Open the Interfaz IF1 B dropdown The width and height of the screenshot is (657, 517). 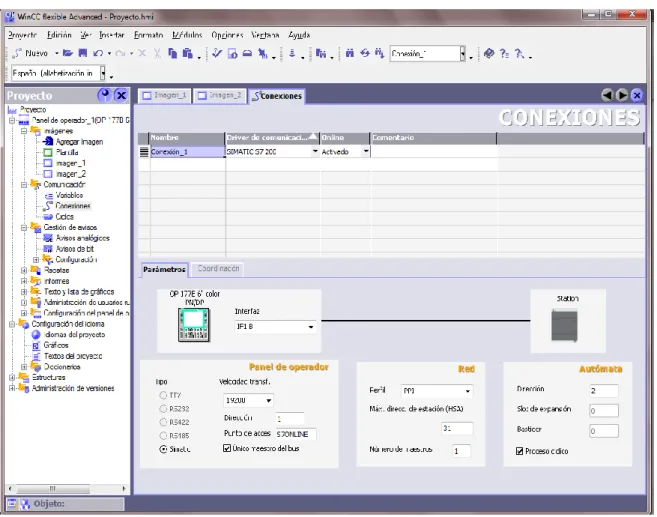pyautogui.click(x=311, y=327)
